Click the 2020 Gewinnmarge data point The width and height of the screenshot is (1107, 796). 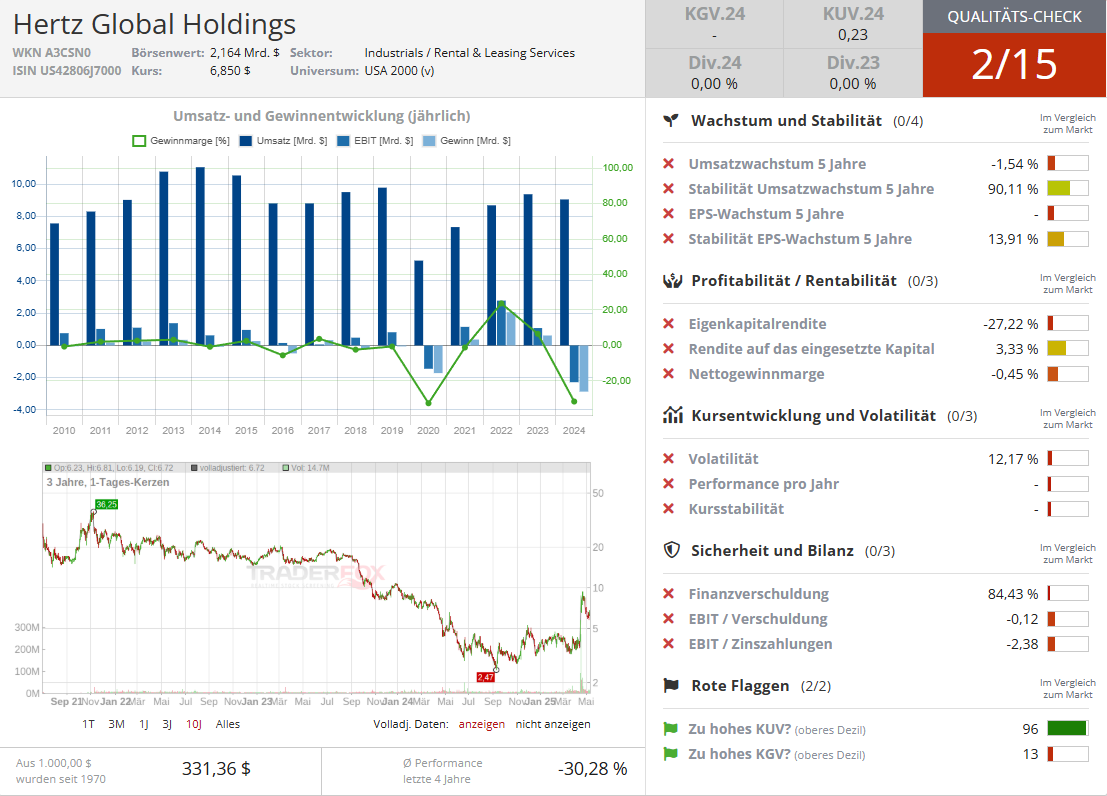428,403
